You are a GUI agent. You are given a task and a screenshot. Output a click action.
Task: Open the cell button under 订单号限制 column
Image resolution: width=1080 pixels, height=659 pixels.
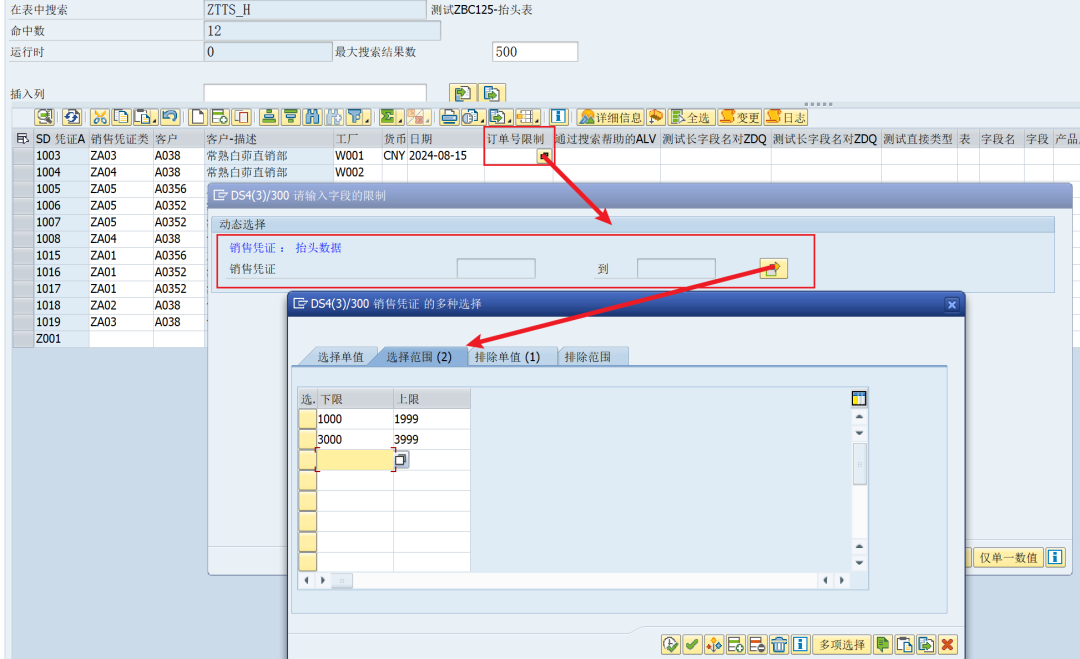tap(544, 156)
